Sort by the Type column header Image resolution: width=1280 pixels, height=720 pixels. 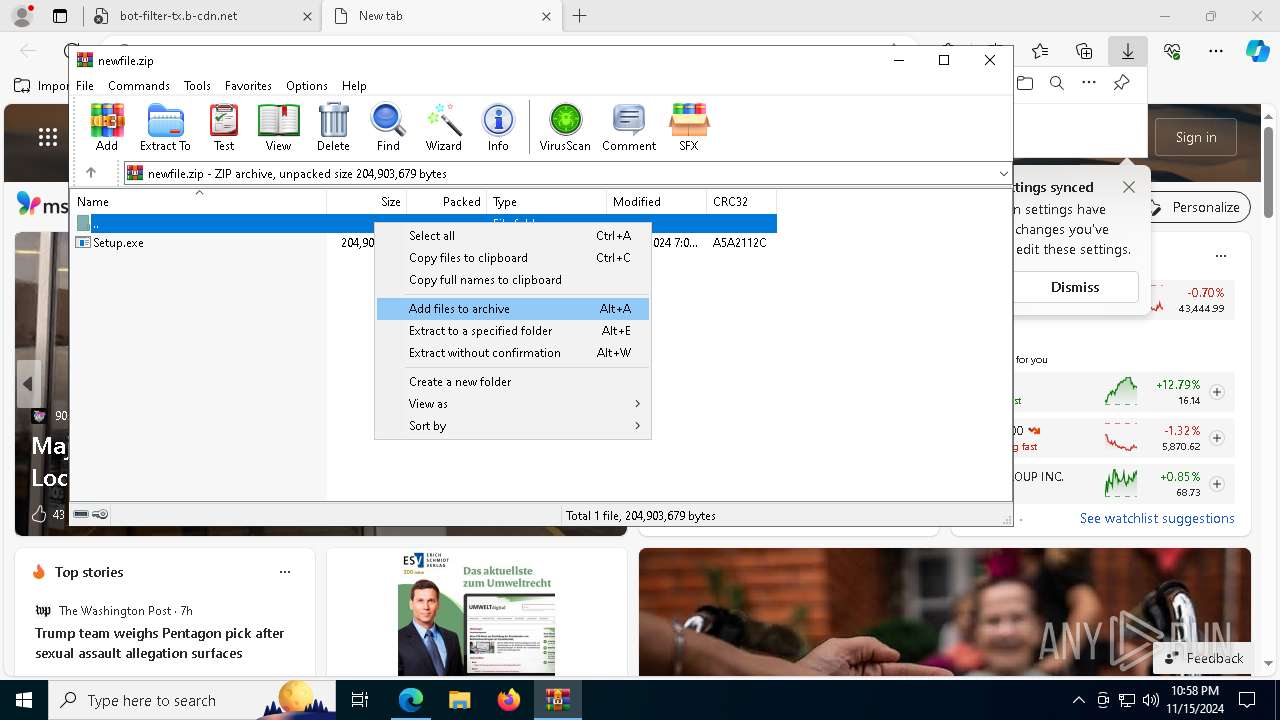point(546,202)
